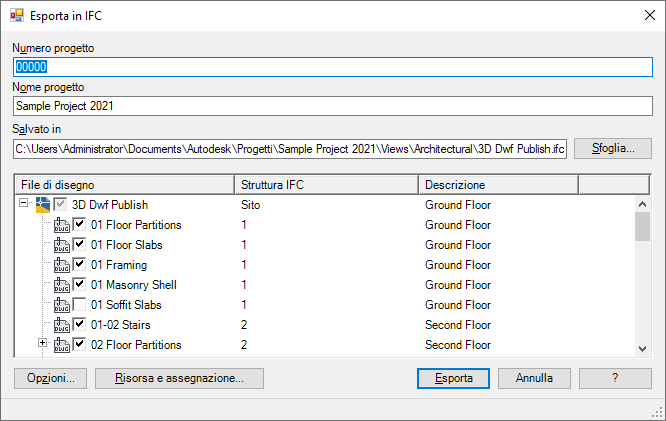Click the Nome progetto text field
The image size is (666, 421).
tap(332, 105)
